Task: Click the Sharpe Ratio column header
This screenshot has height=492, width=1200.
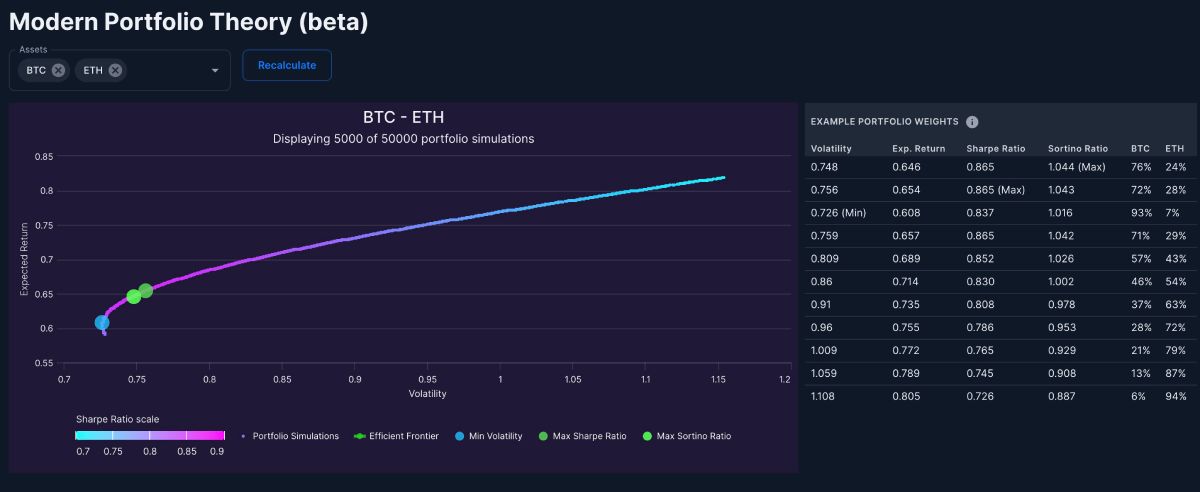Action: click(x=996, y=148)
